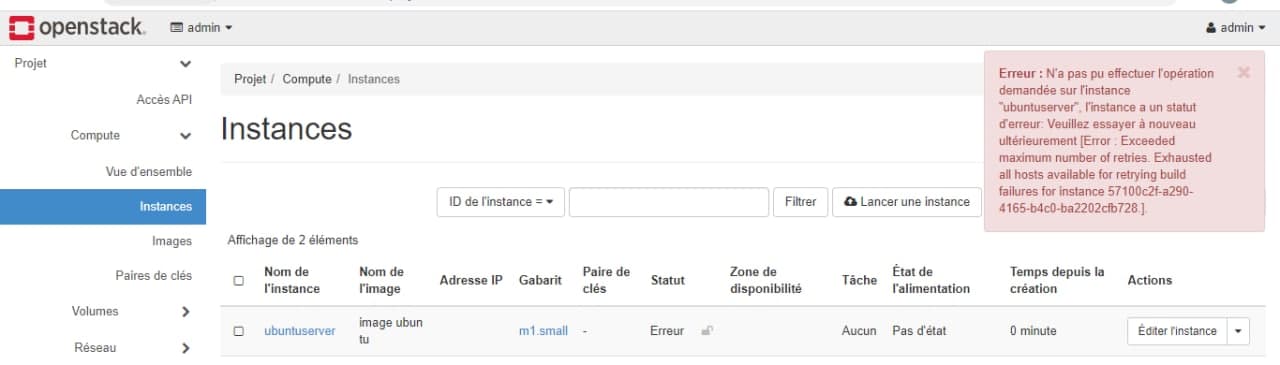Screen dimensions: 1280x365
Task: Expand the actions arrow next to Éditer l'instance
Action: [1239, 331]
